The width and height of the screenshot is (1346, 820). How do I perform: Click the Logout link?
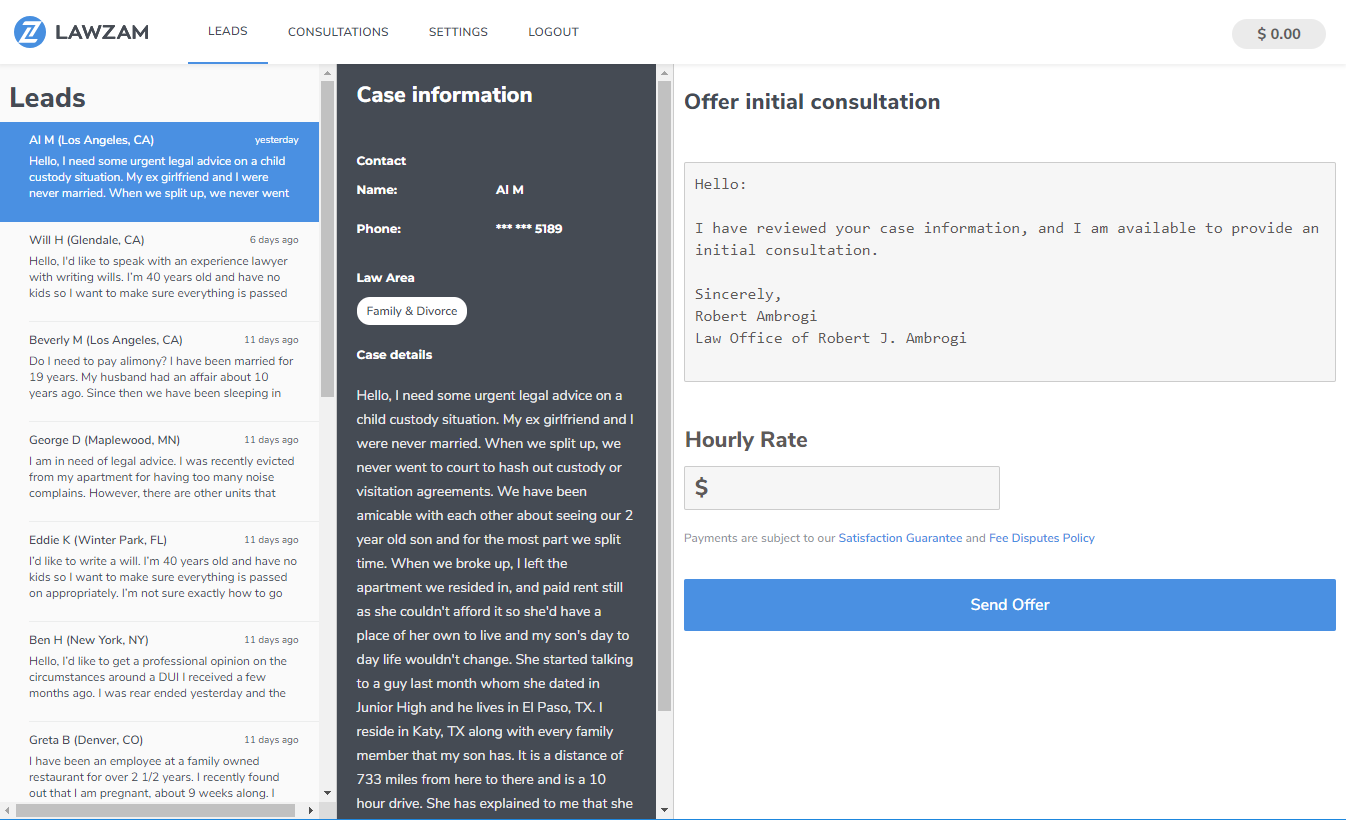pos(553,32)
